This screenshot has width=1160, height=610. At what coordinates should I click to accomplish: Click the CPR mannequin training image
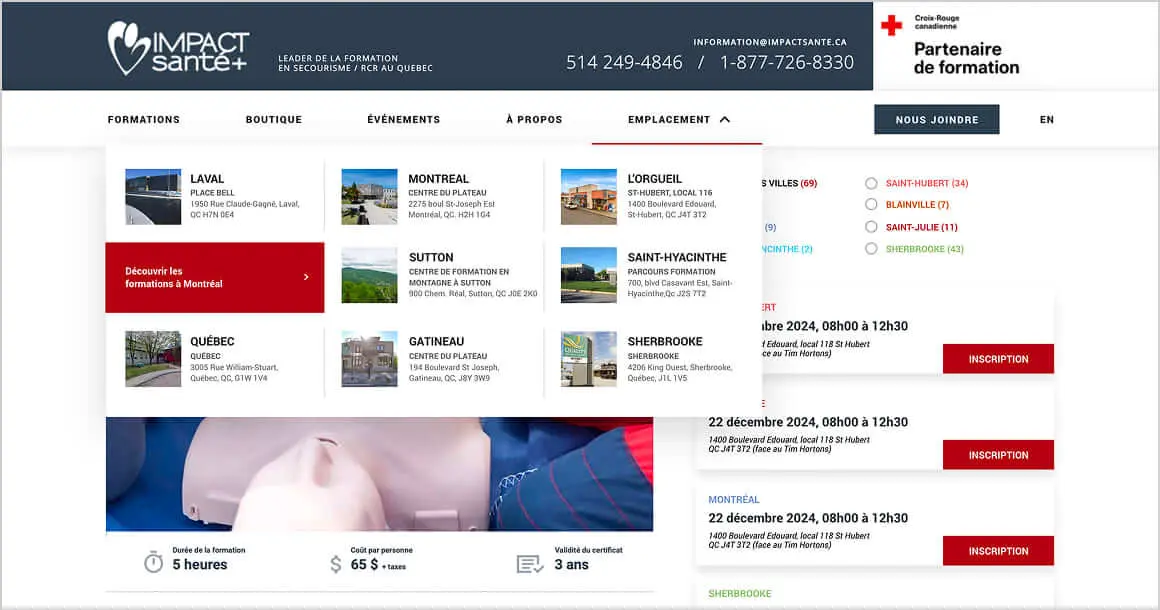(380, 474)
